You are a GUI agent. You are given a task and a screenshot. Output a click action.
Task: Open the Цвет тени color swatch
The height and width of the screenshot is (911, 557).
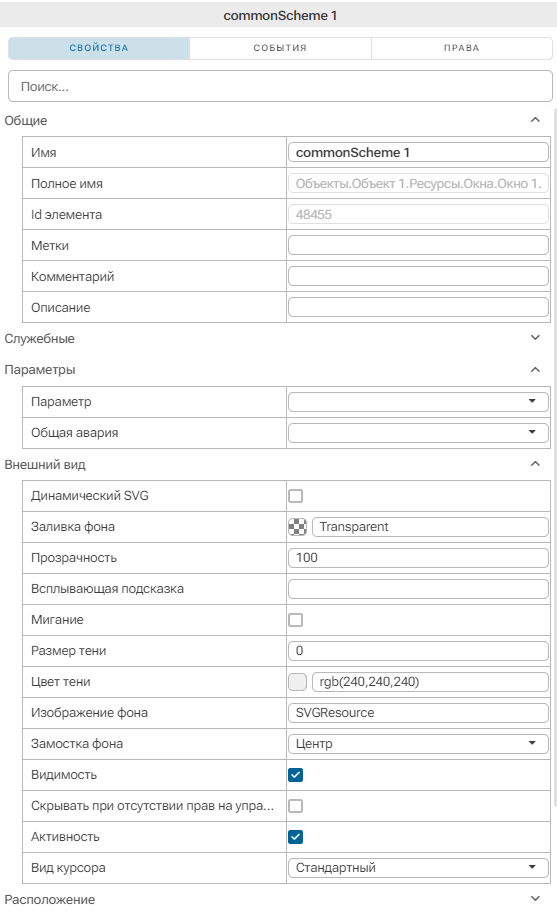tap(297, 682)
